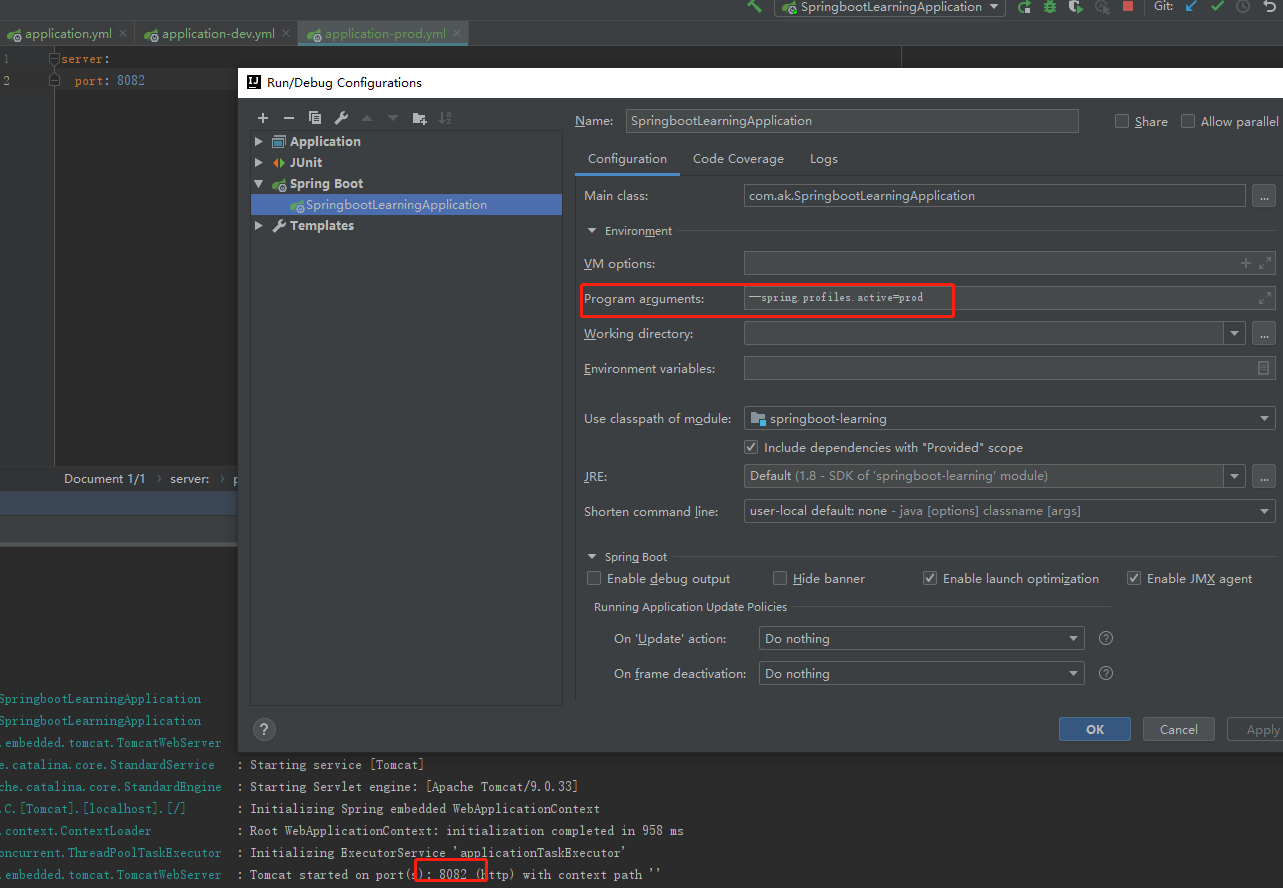Switch to Configuration tab
Viewport: 1283px width, 888px height.
627,158
